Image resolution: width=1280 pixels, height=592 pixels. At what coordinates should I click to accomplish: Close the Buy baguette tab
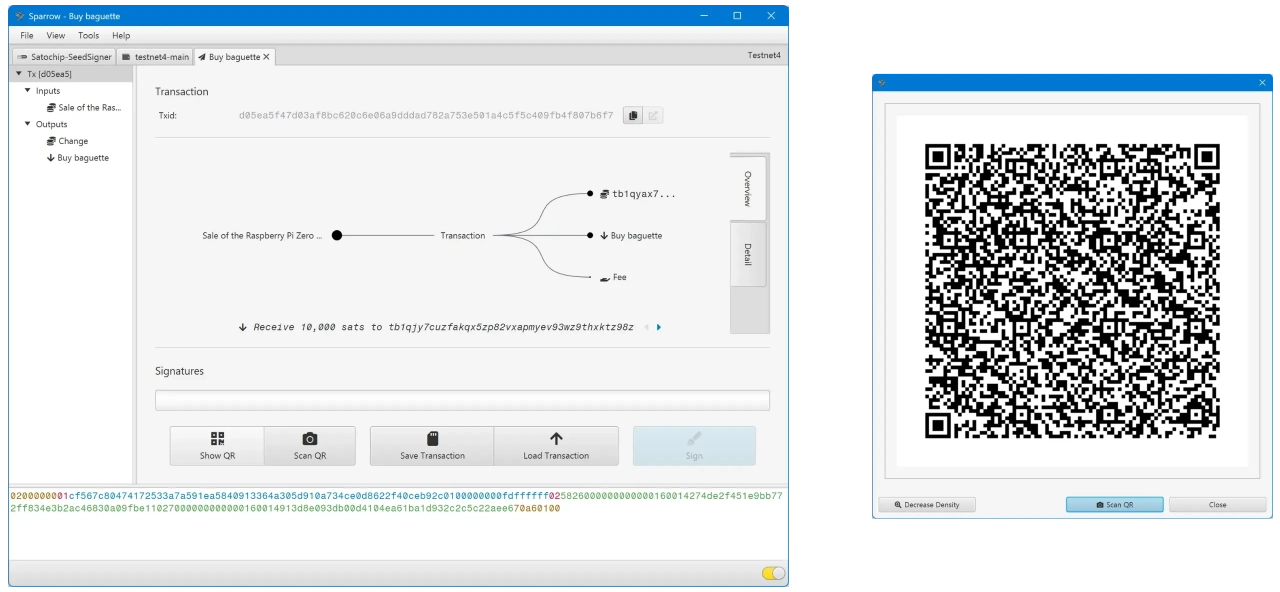pyautogui.click(x=267, y=57)
